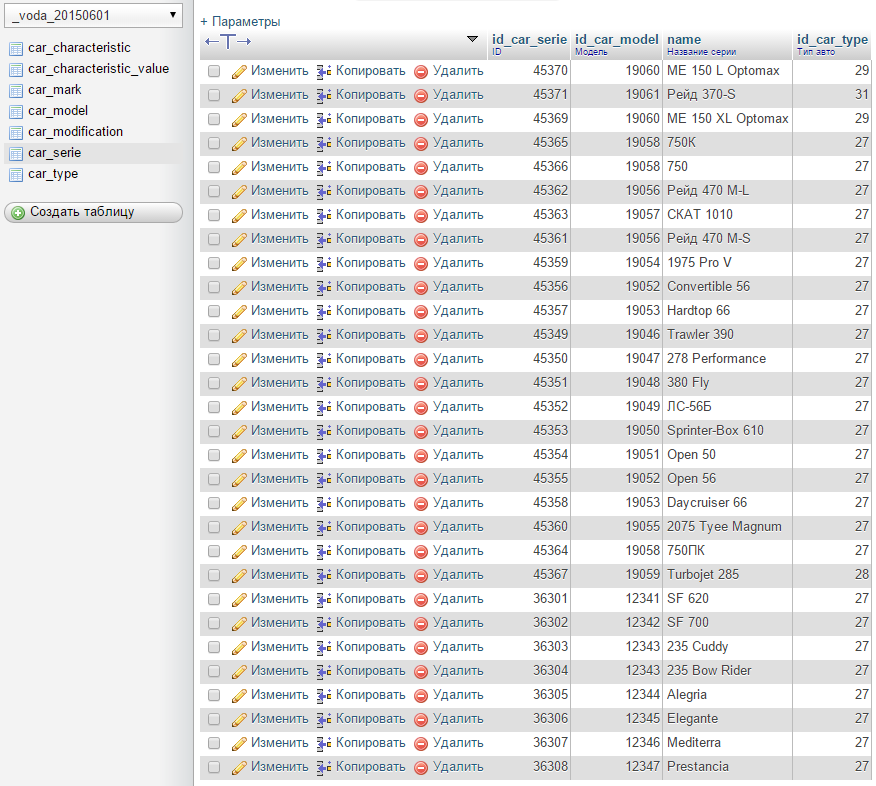The height and width of the screenshot is (786, 876).
Task: Click copy icon for ЛС-56Б row
Action: tap(324, 408)
